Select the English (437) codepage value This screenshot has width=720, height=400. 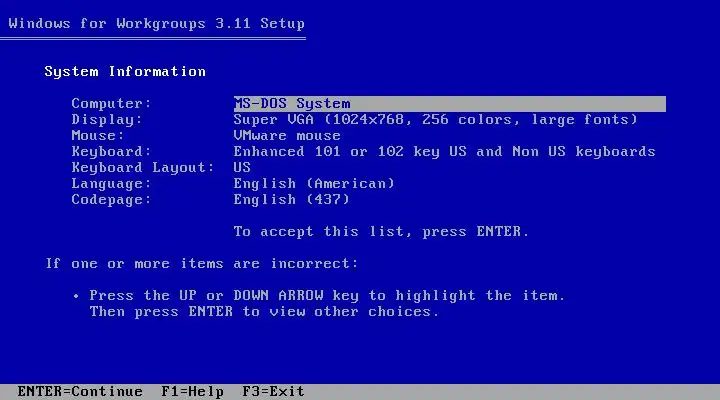coord(292,200)
